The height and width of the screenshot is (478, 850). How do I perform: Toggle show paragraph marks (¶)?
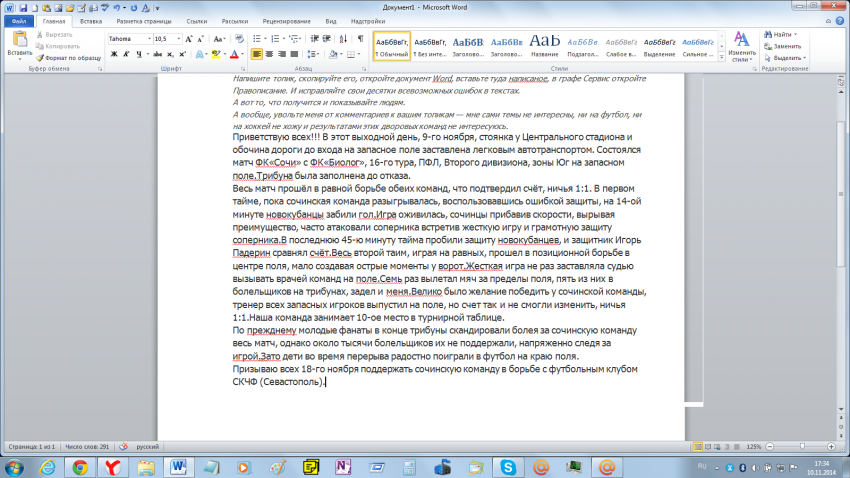click(x=362, y=38)
